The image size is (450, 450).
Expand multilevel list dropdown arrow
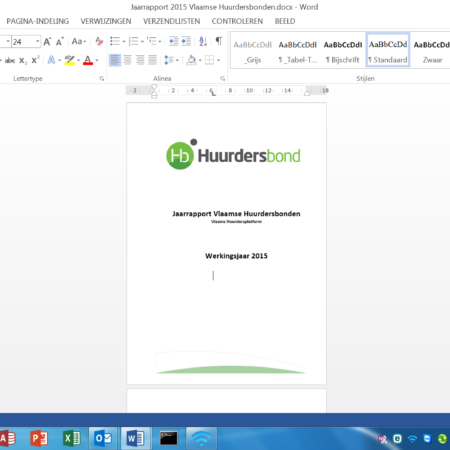(160, 42)
